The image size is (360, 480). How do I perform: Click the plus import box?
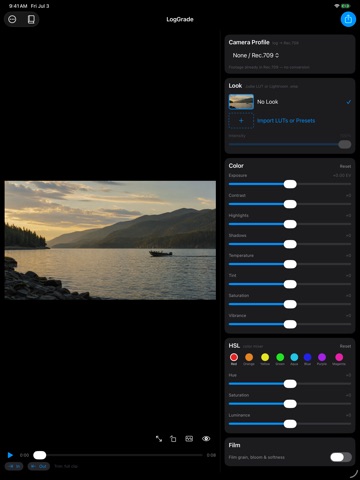coord(241,121)
